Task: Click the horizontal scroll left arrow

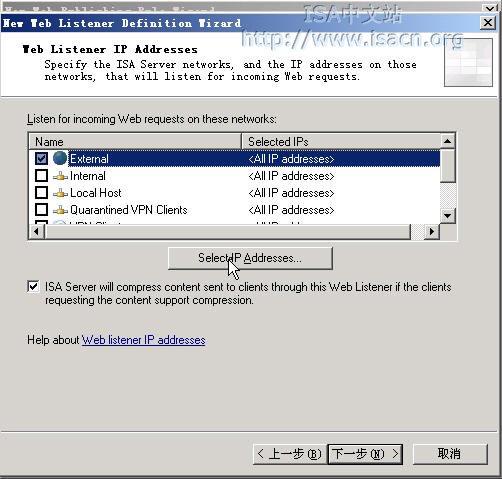Action: 37,231
